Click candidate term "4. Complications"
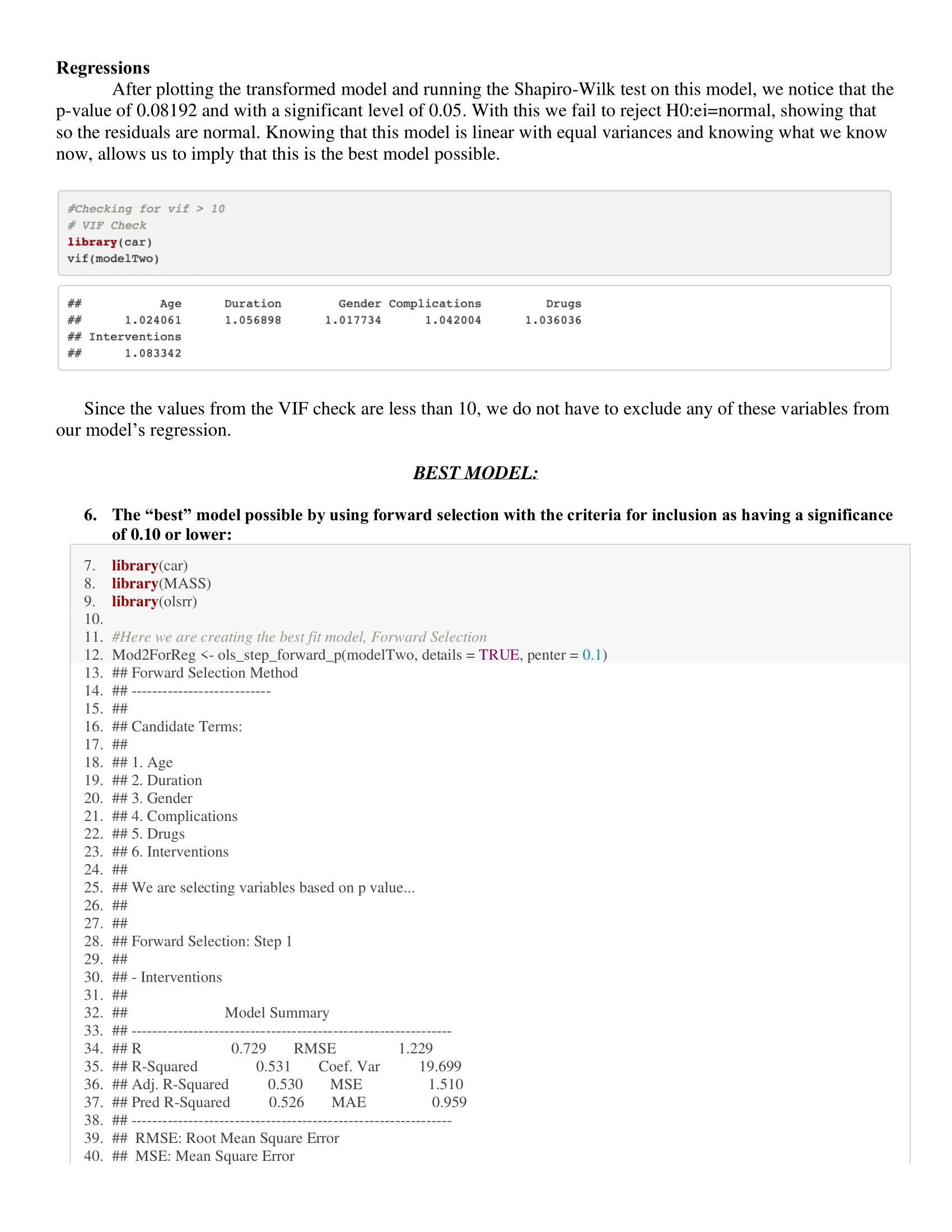The height and width of the screenshot is (1232, 952). [185, 816]
